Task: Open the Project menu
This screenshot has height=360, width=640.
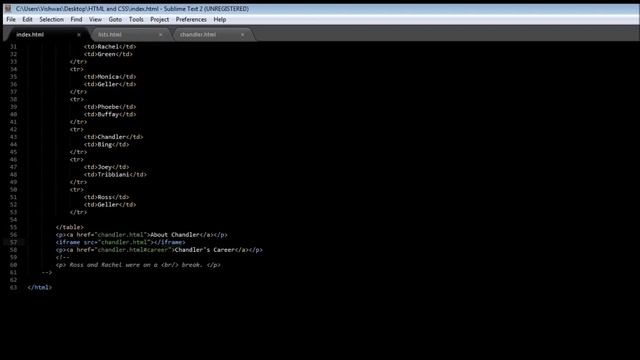Action: (160, 20)
